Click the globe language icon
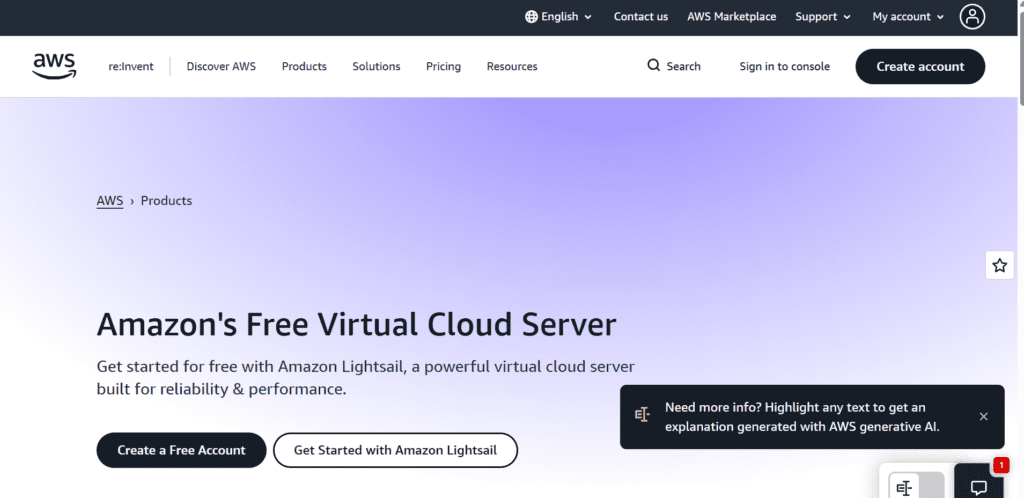 coord(531,17)
